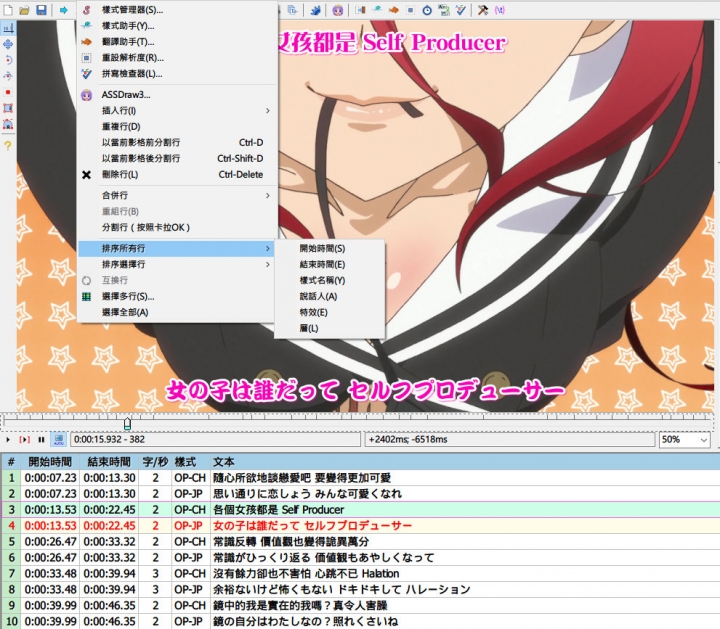Select 以當前影格前分割行 menu item
This screenshot has width=720, height=629.
click(178, 143)
